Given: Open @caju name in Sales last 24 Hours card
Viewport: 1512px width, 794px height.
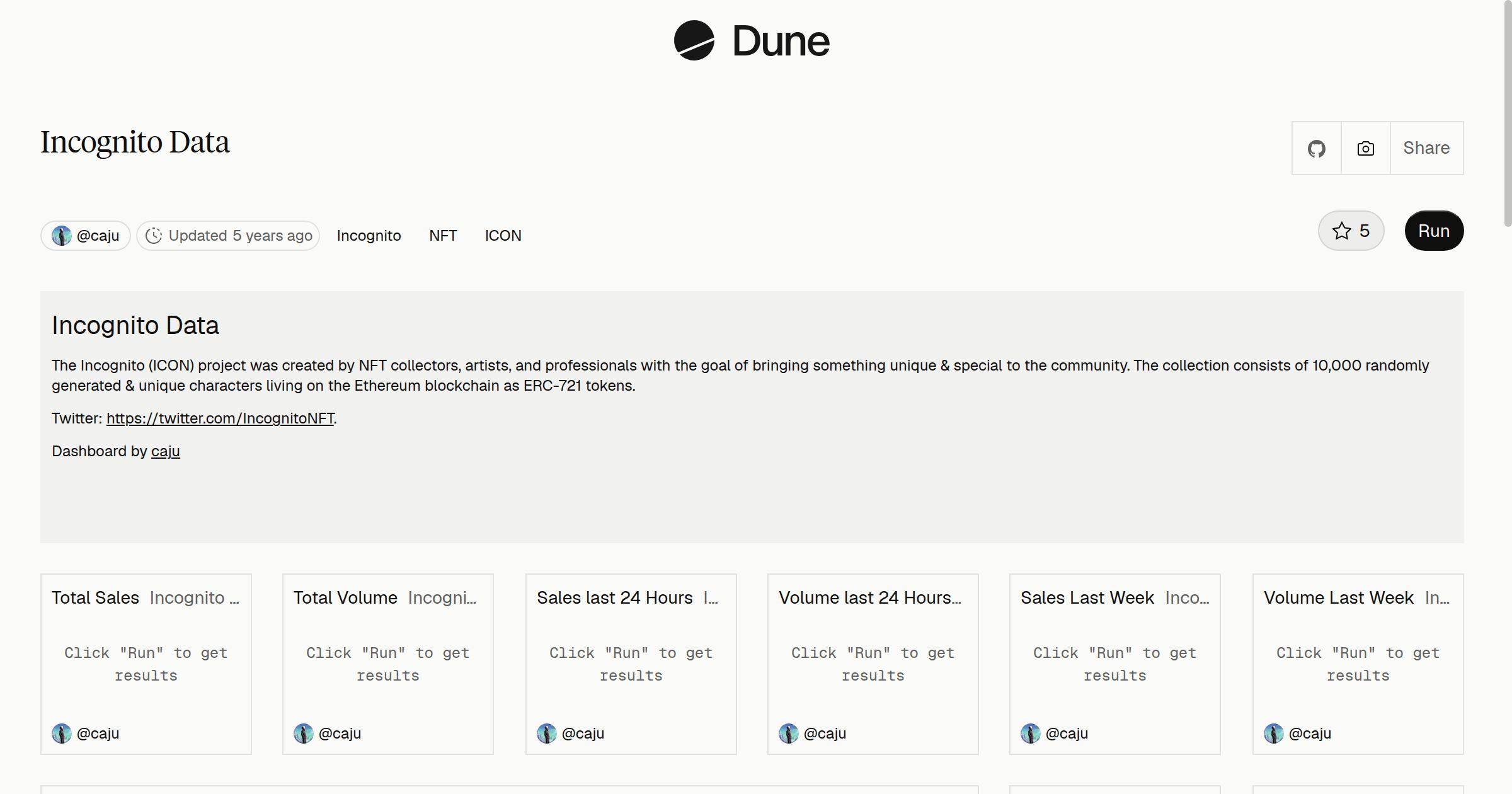Looking at the screenshot, I should coord(583,734).
